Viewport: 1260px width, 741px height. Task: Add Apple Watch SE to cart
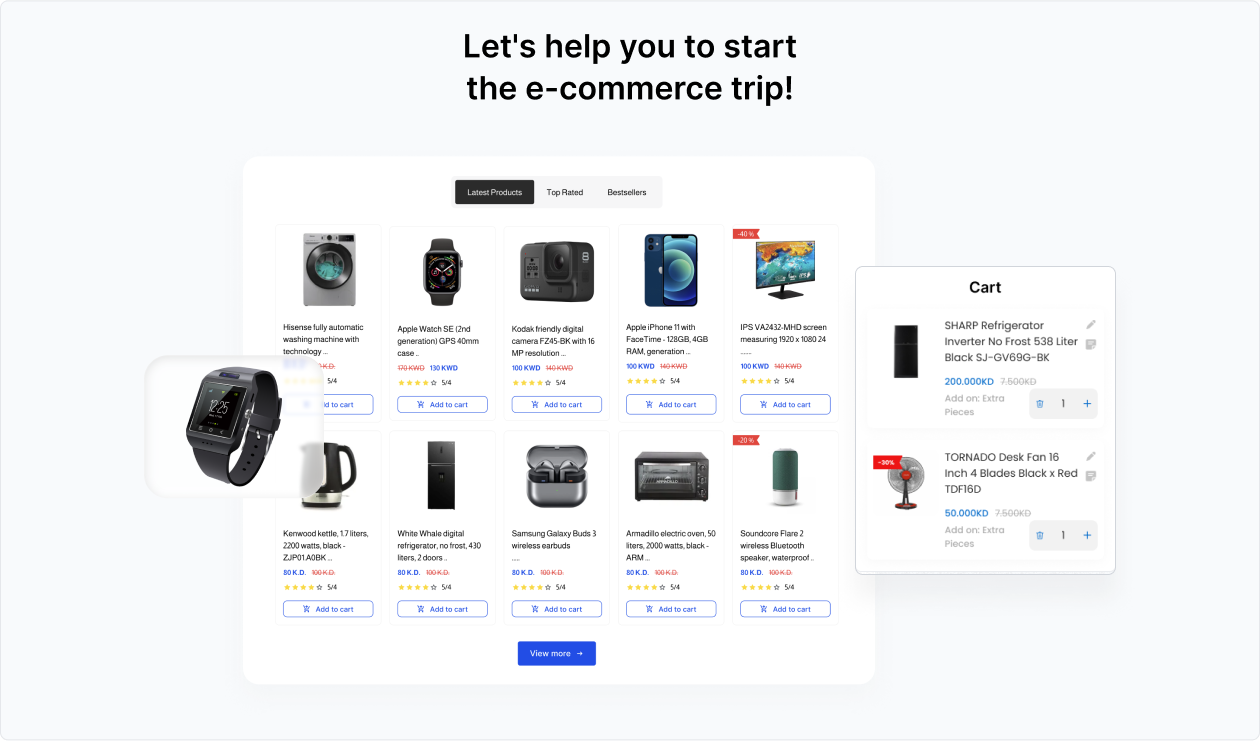442,405
